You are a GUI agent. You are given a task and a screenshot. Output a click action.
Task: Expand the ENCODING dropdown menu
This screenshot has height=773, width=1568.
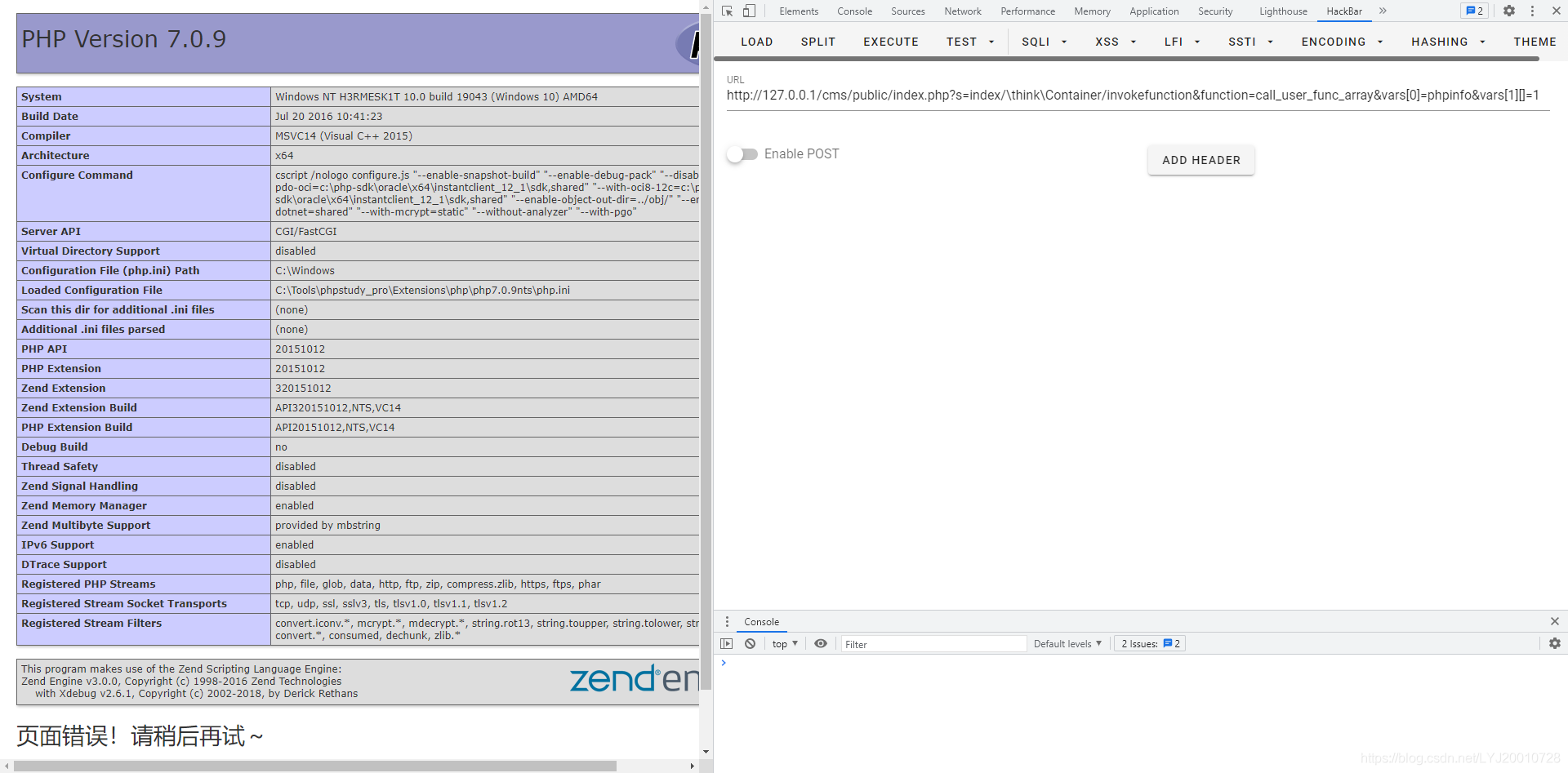[x=1342, y=42]
